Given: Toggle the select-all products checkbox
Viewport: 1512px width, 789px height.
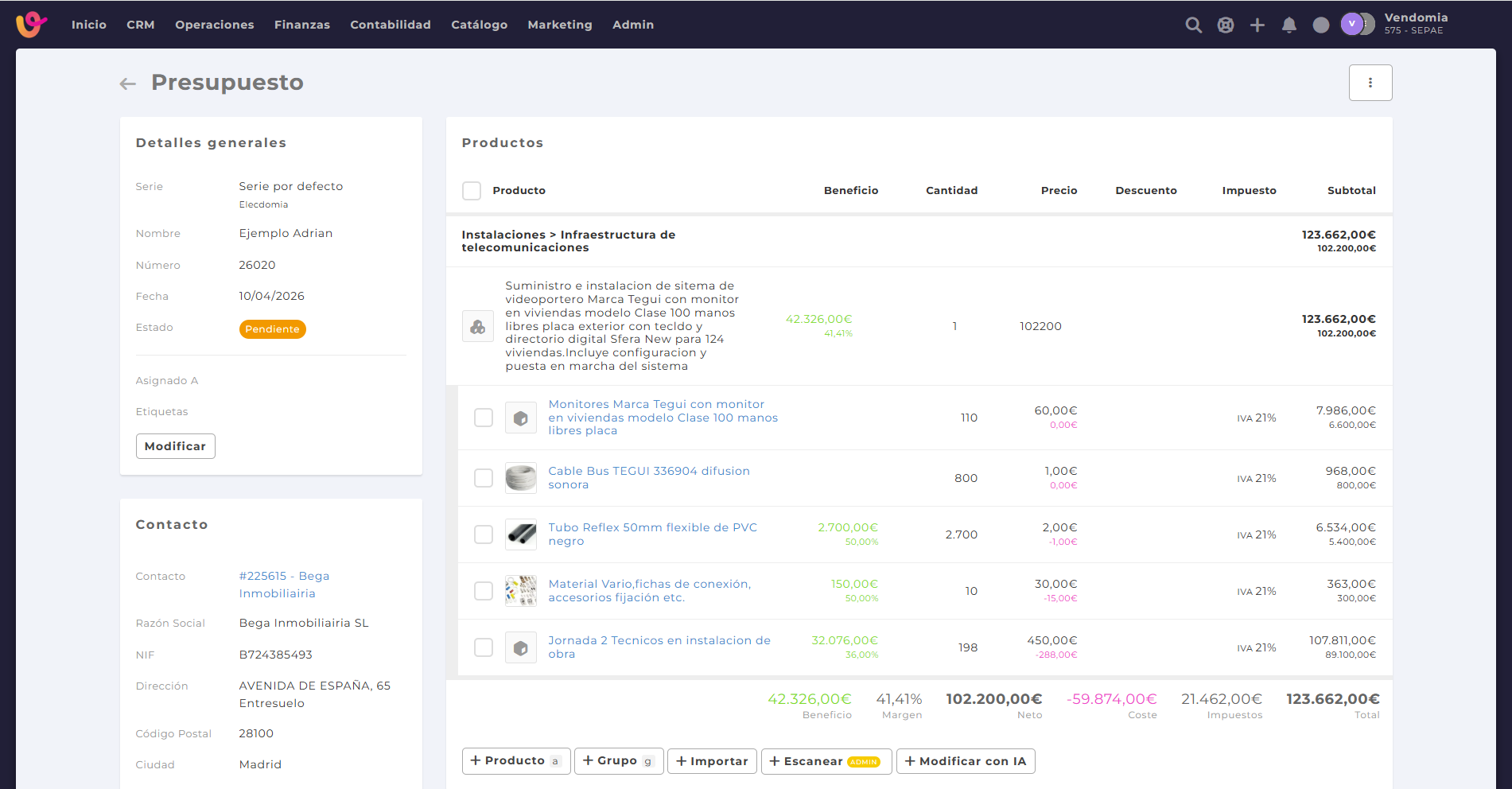Looking at the screenshot, I should [x=472, y=191].
